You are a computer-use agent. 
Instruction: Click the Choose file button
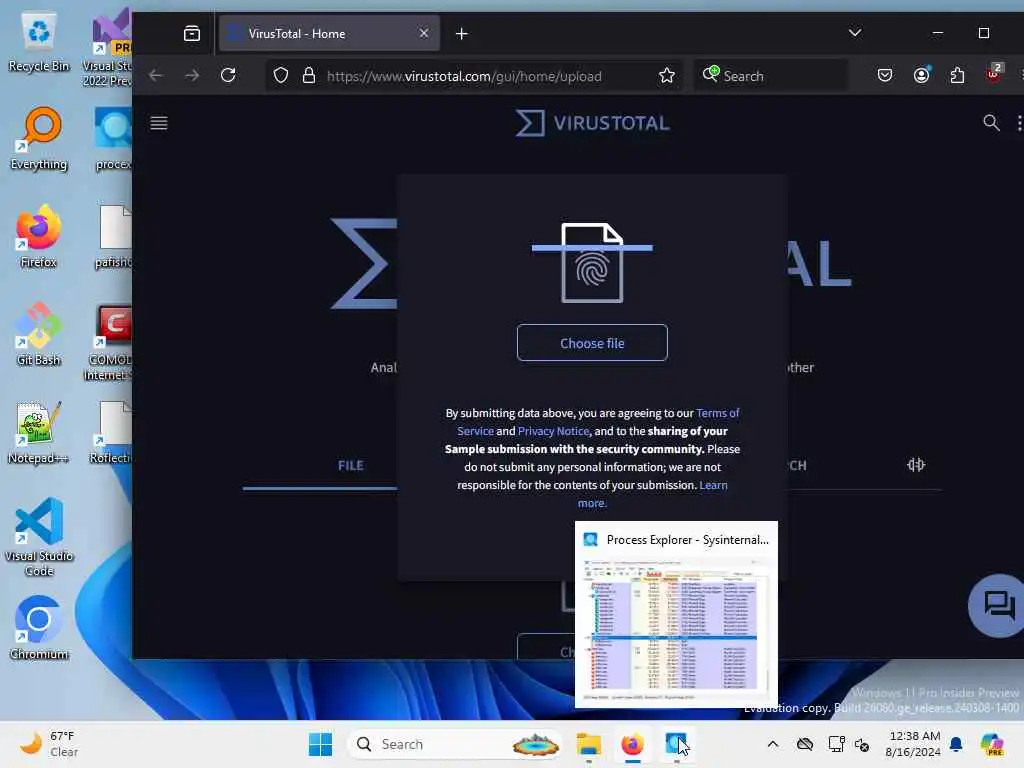pyautogui.click(x=592, y=343)
